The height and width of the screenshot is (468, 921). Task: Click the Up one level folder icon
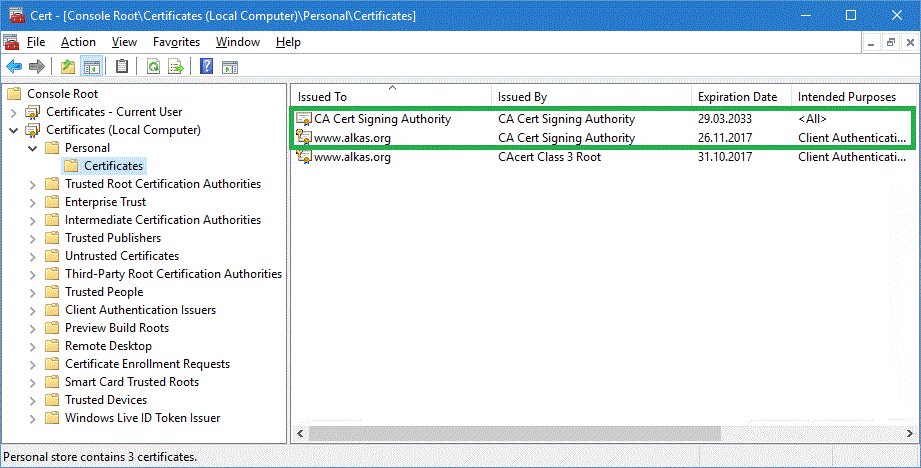pyautogui.click(x=67, y=67)
